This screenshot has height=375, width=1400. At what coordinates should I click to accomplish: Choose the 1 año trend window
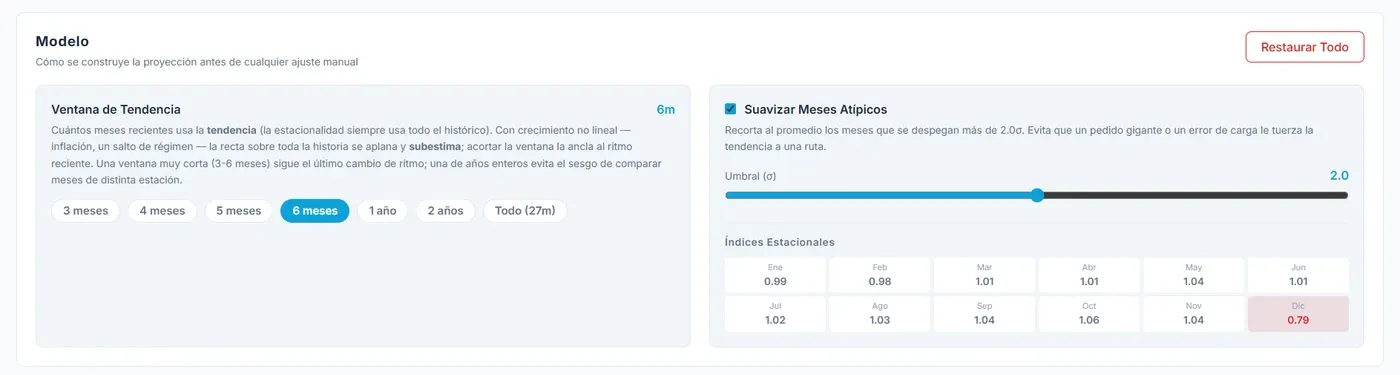(x=383, y=211)
